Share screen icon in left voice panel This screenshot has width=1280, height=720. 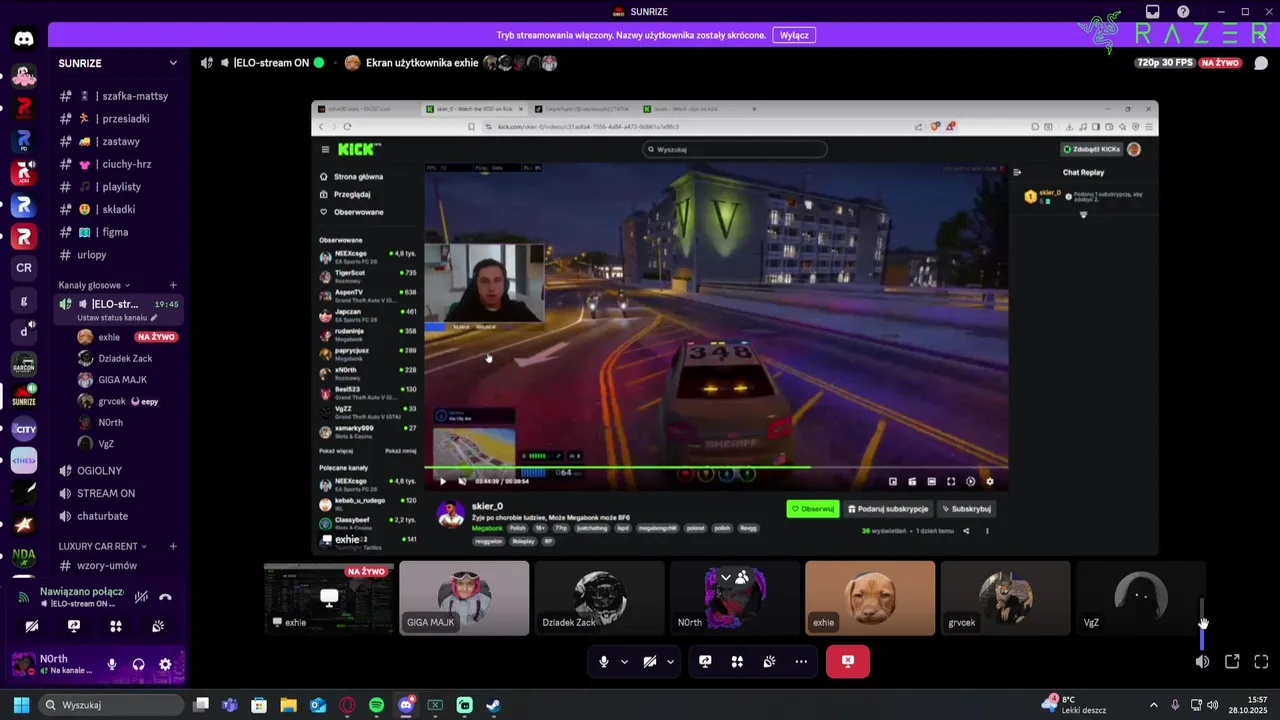74,626
